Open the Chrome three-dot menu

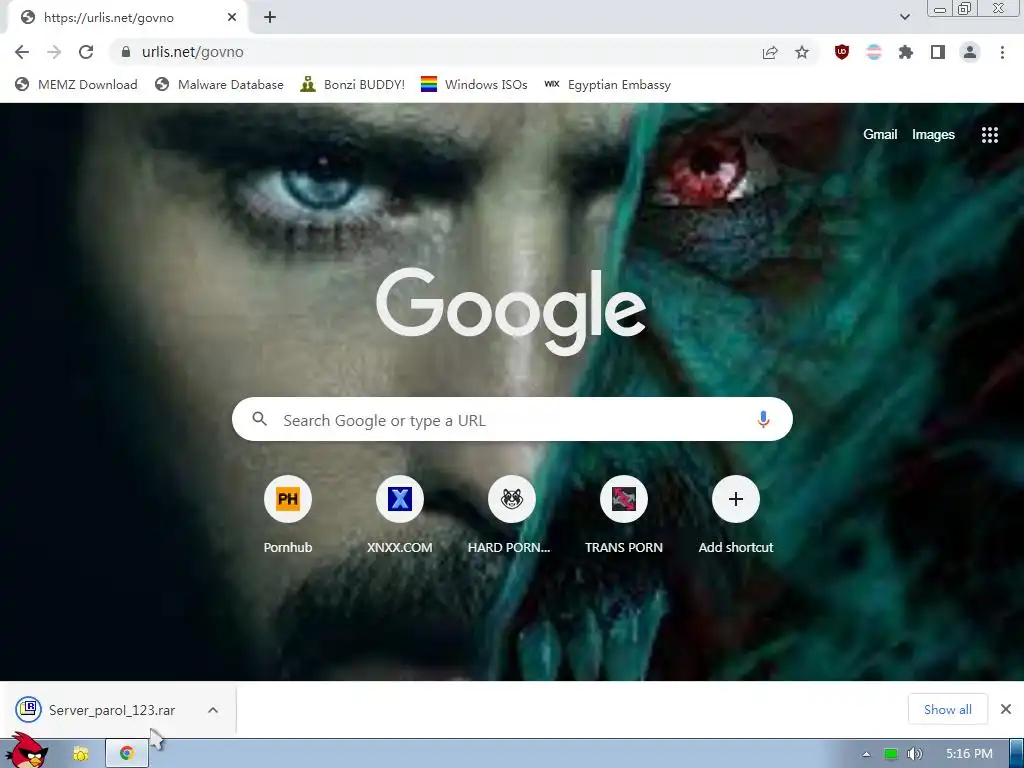[1002, 52]
